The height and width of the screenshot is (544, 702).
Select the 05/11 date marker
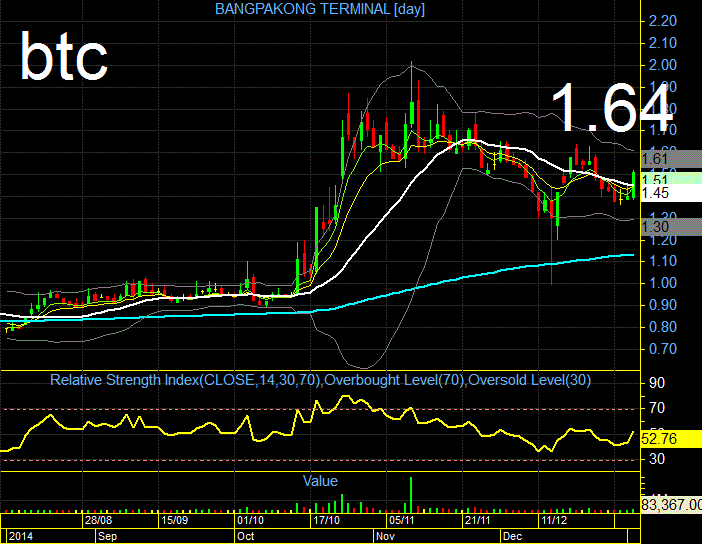click(x=402, y=520)
